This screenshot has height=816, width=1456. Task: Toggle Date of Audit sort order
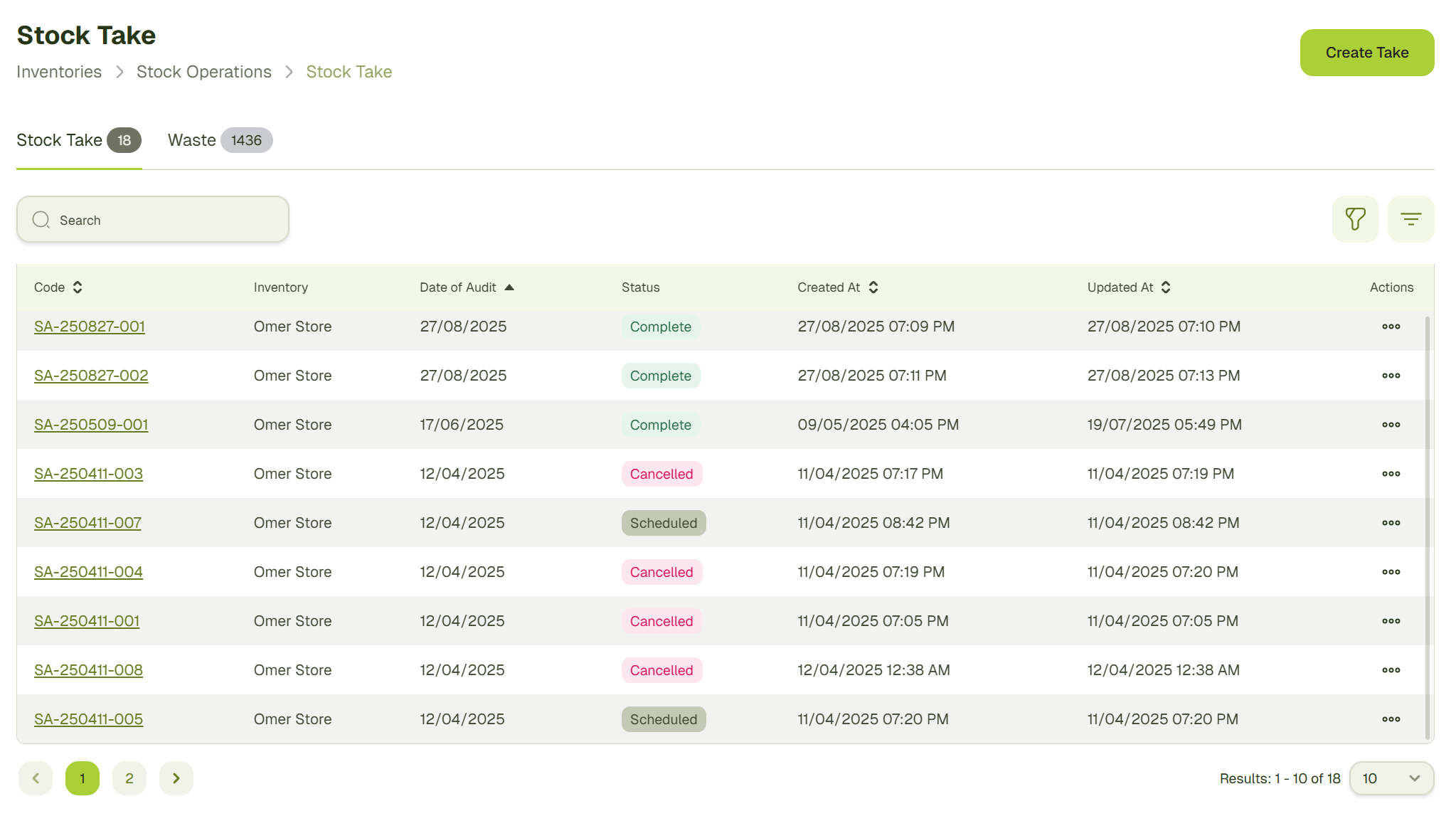pos(509,287)
